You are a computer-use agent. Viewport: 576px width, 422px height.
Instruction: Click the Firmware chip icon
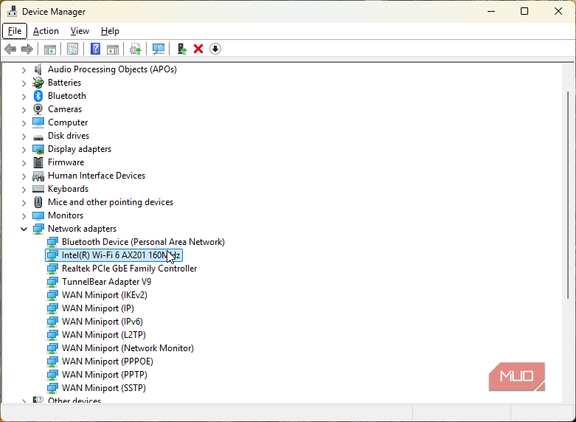(x=38, y=162)
